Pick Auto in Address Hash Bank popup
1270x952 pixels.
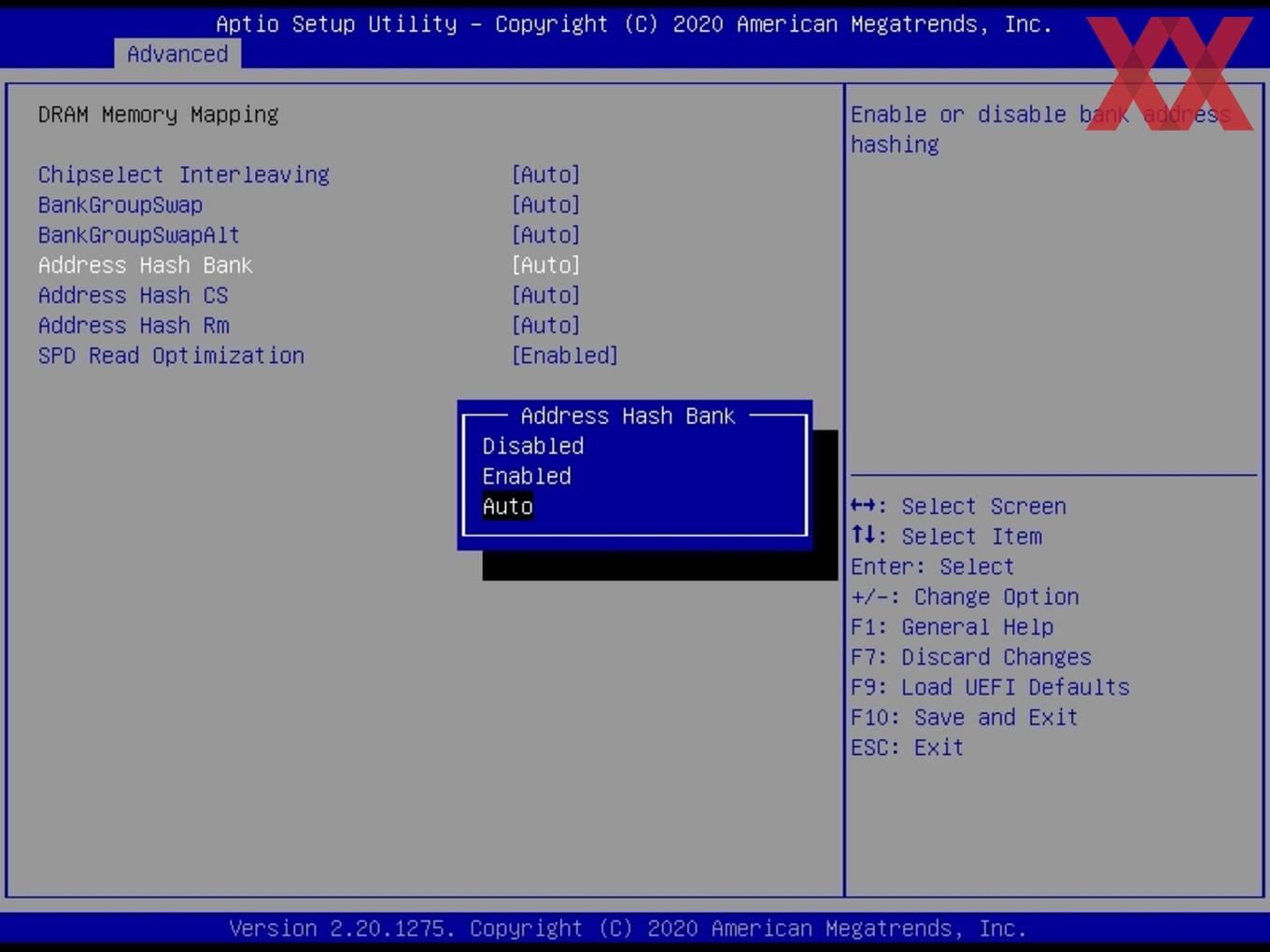point(508,506)
